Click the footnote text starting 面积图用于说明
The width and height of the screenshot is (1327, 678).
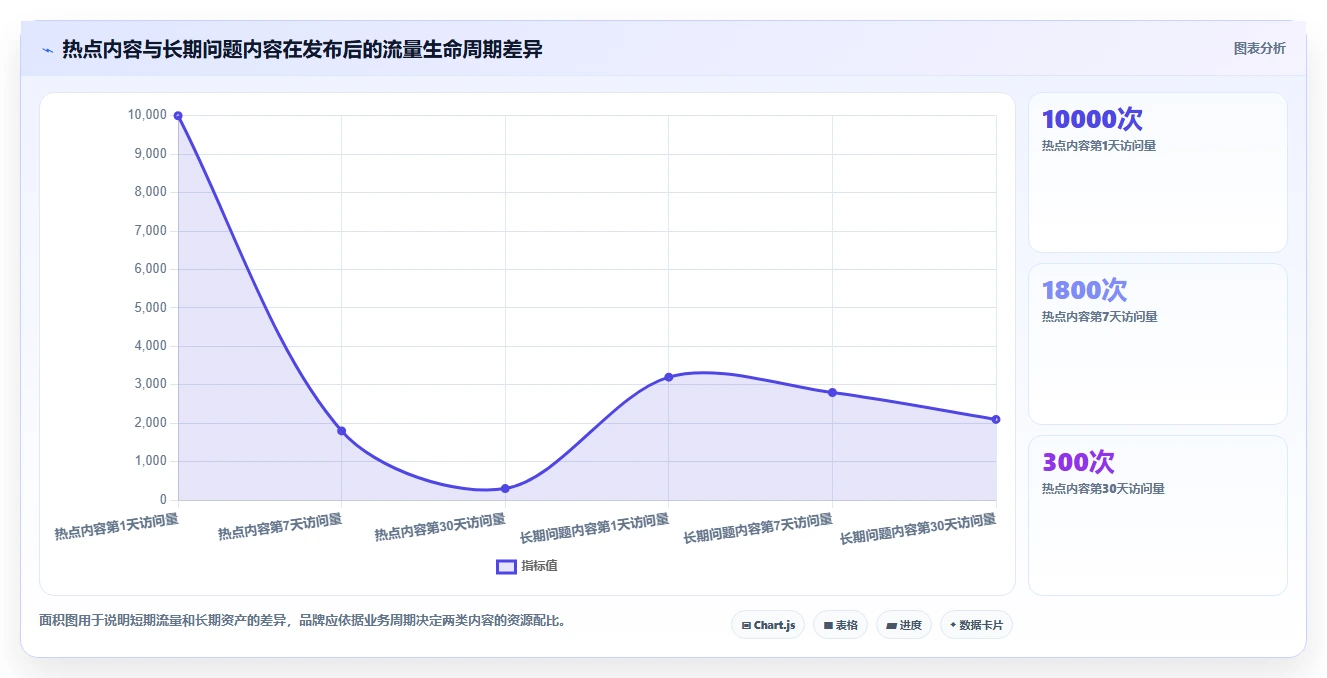[x=306, y=620]
